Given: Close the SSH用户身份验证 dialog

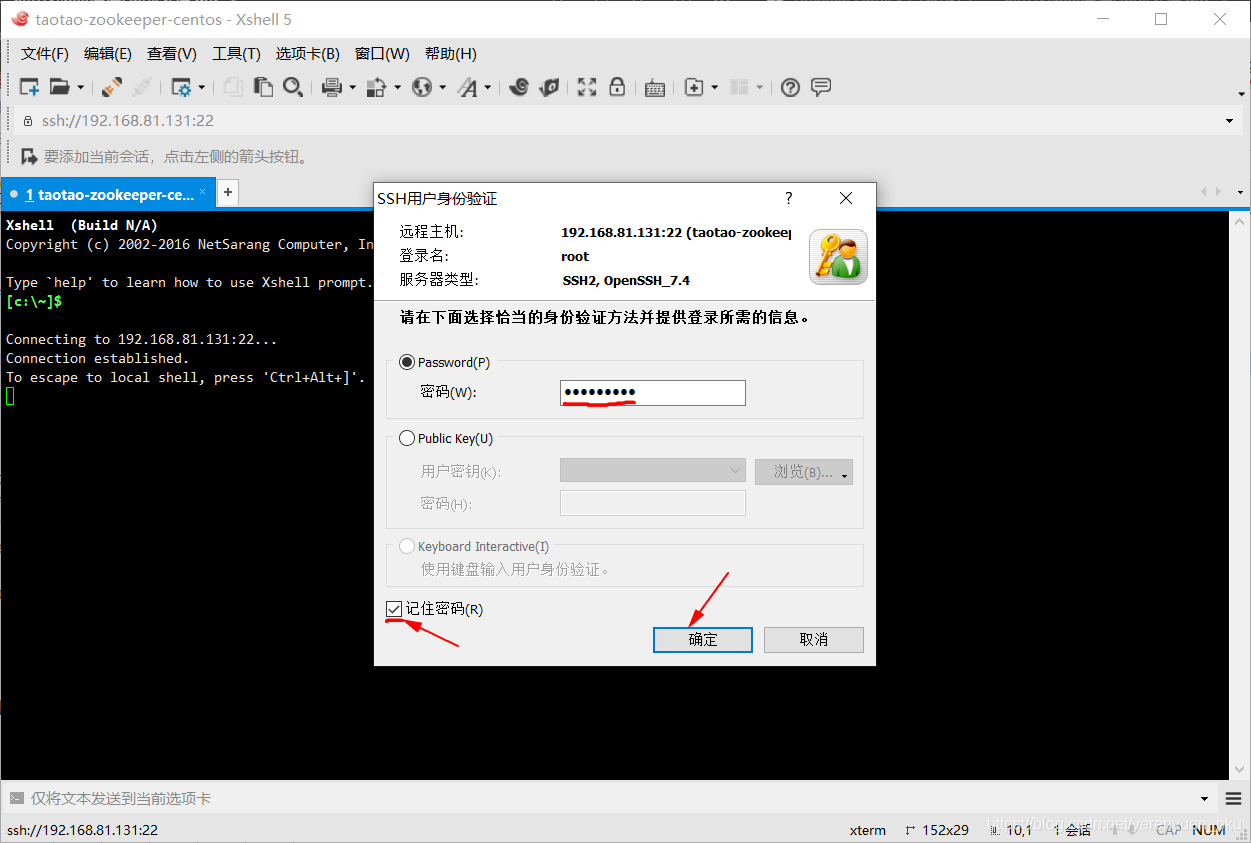Looking at the screenshot, I should pos(846,198).
